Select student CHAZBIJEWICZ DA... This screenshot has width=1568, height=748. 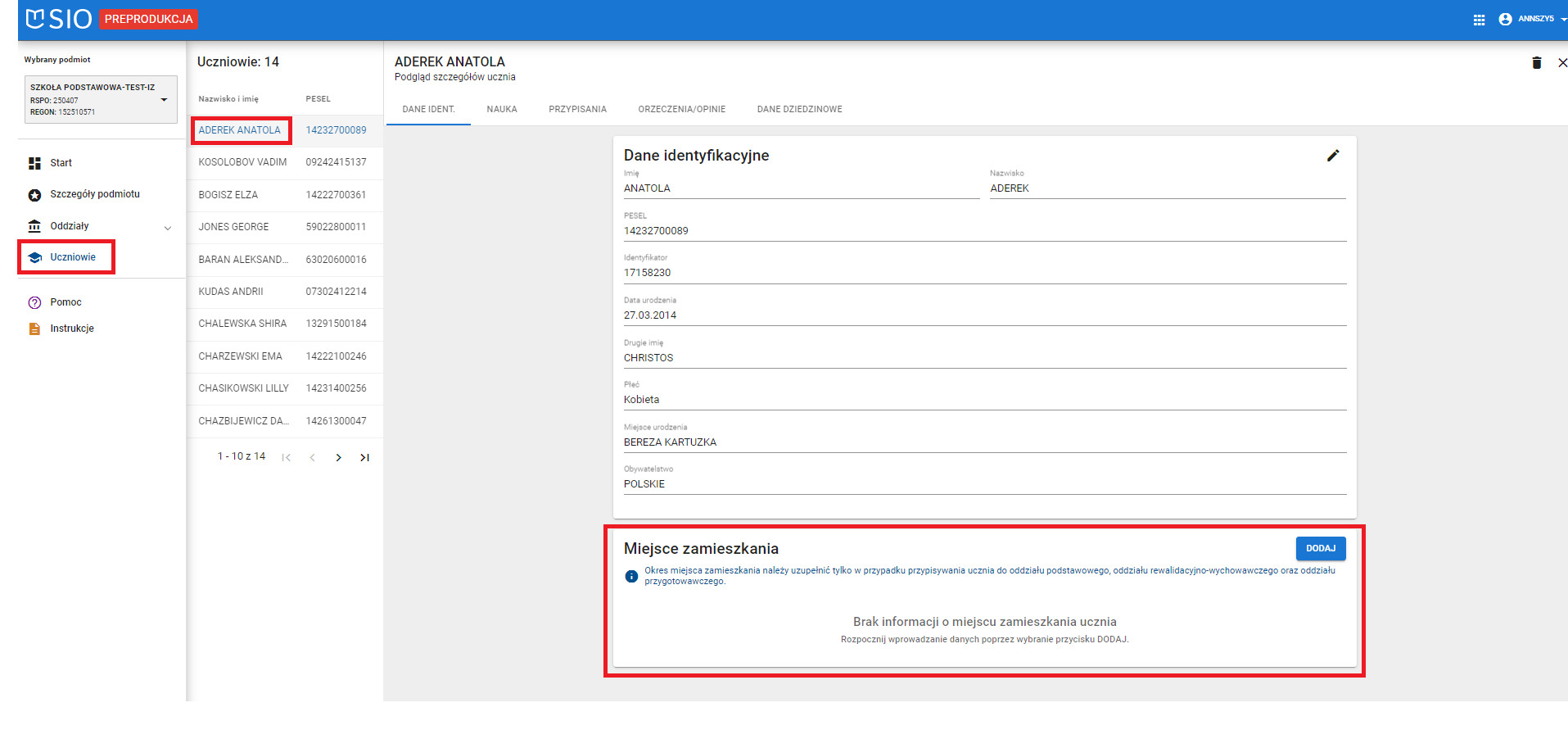pyautogui.click(x=244, y=421)
